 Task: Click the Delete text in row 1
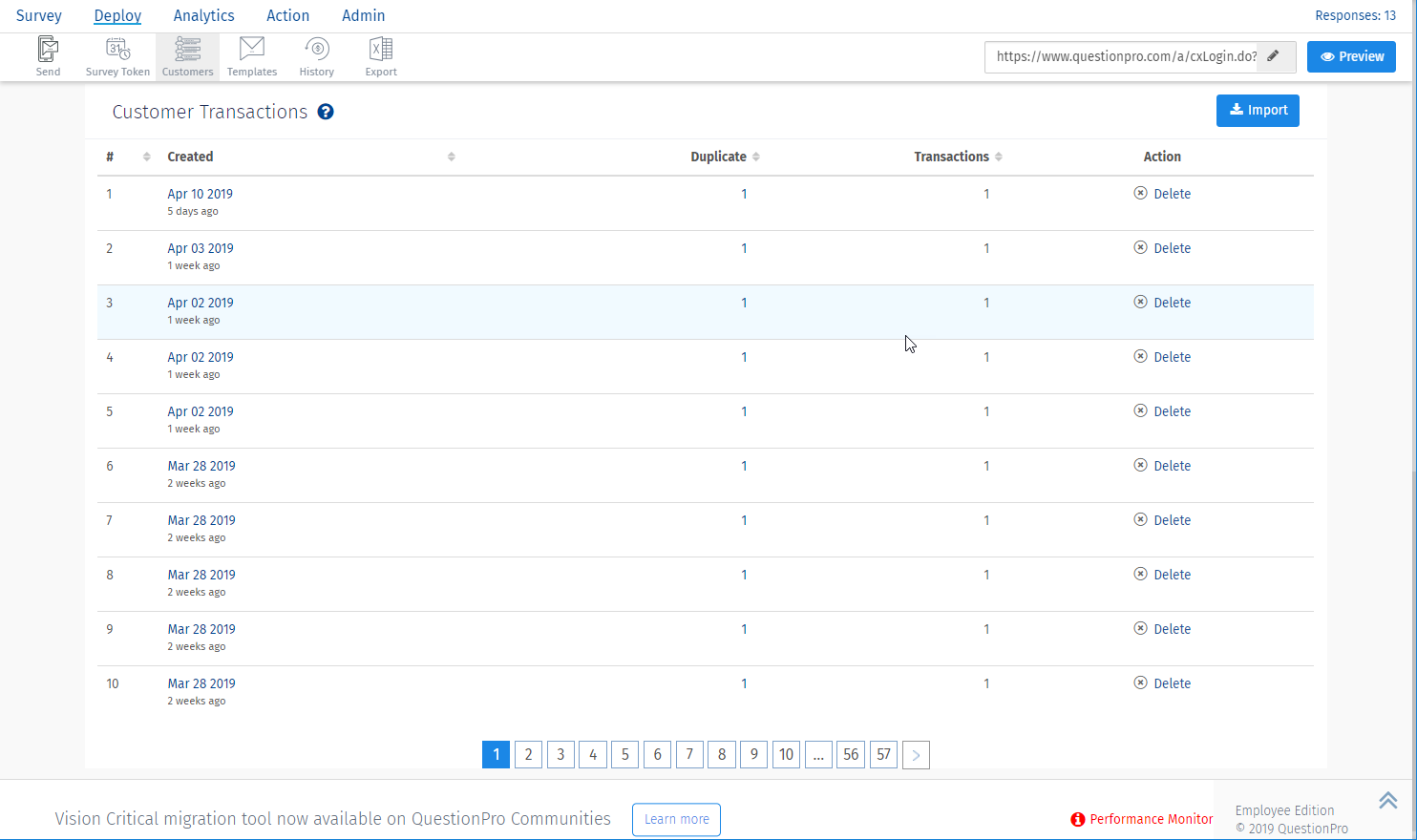tap(1172, 194)
